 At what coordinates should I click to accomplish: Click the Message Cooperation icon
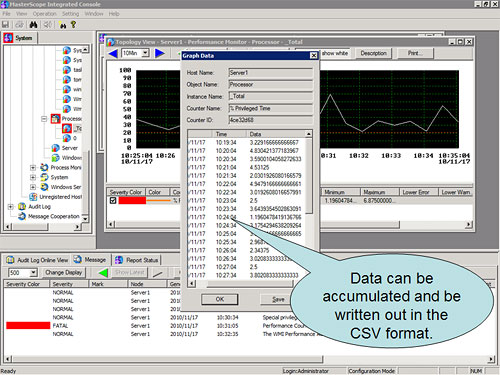(22, 216)
